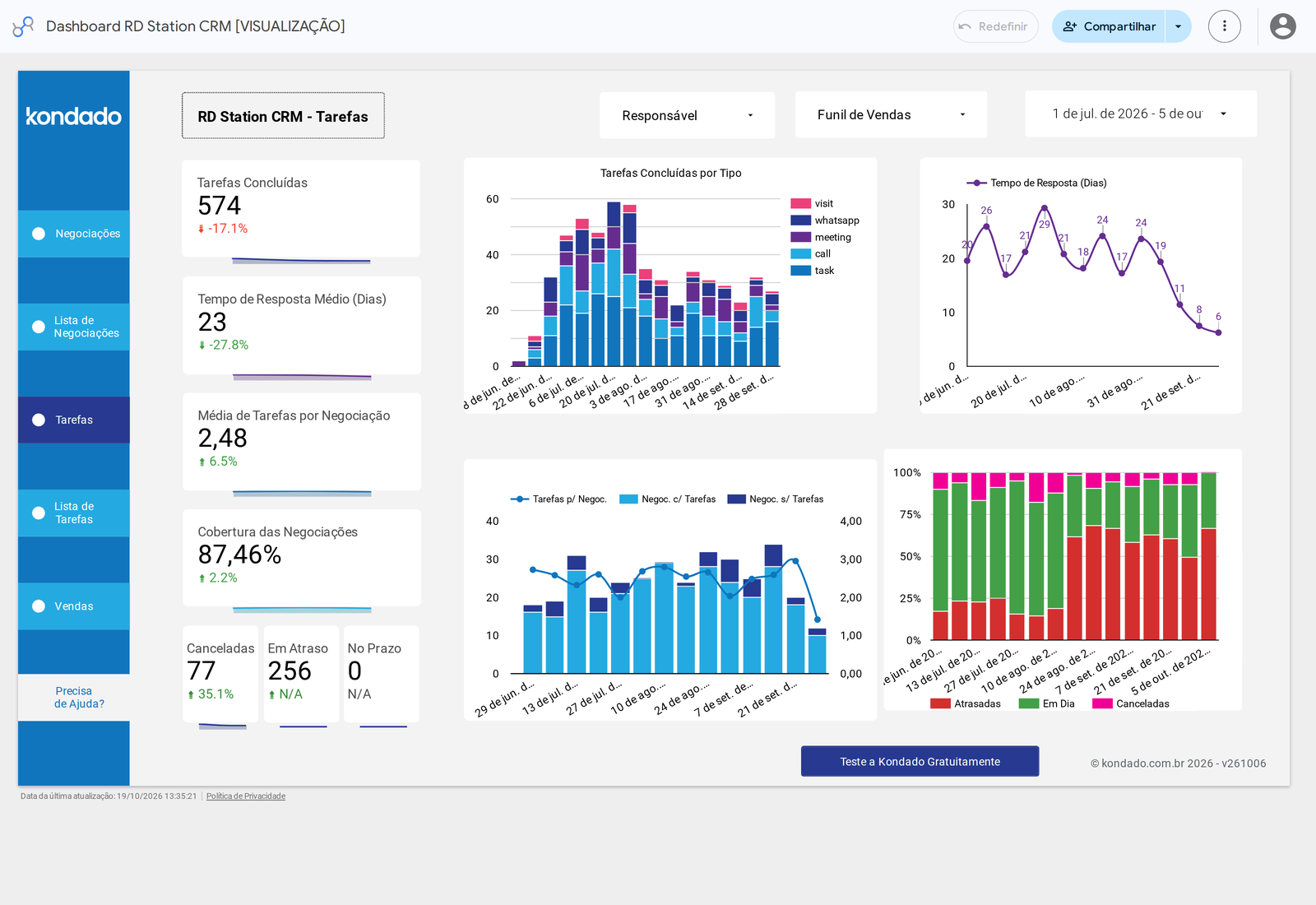Screen dimensions: 1316x905
Task: Open the Vendas sidebar page
Action: coord(74,606)
